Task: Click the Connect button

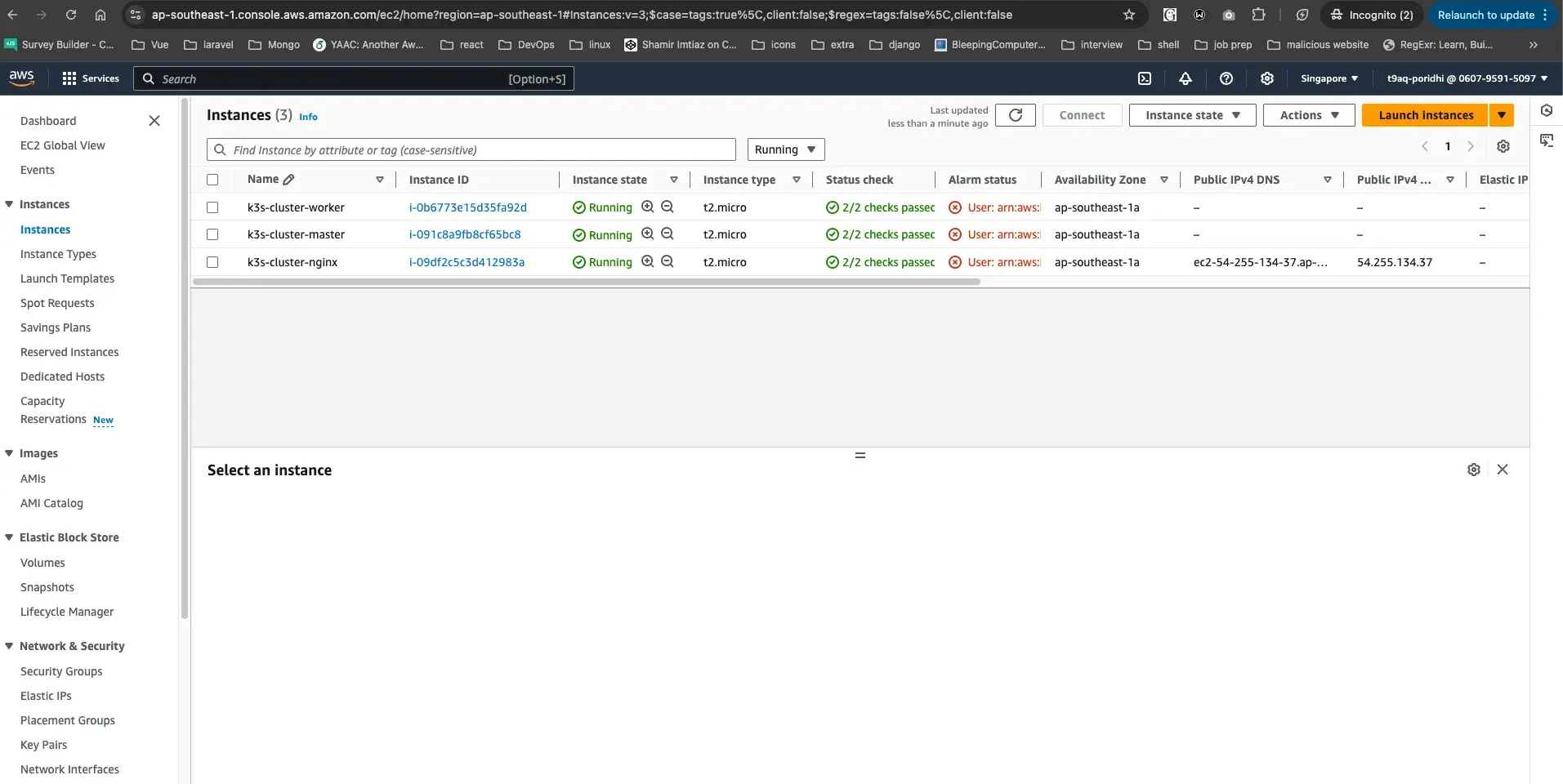Action: (1082, 115)
